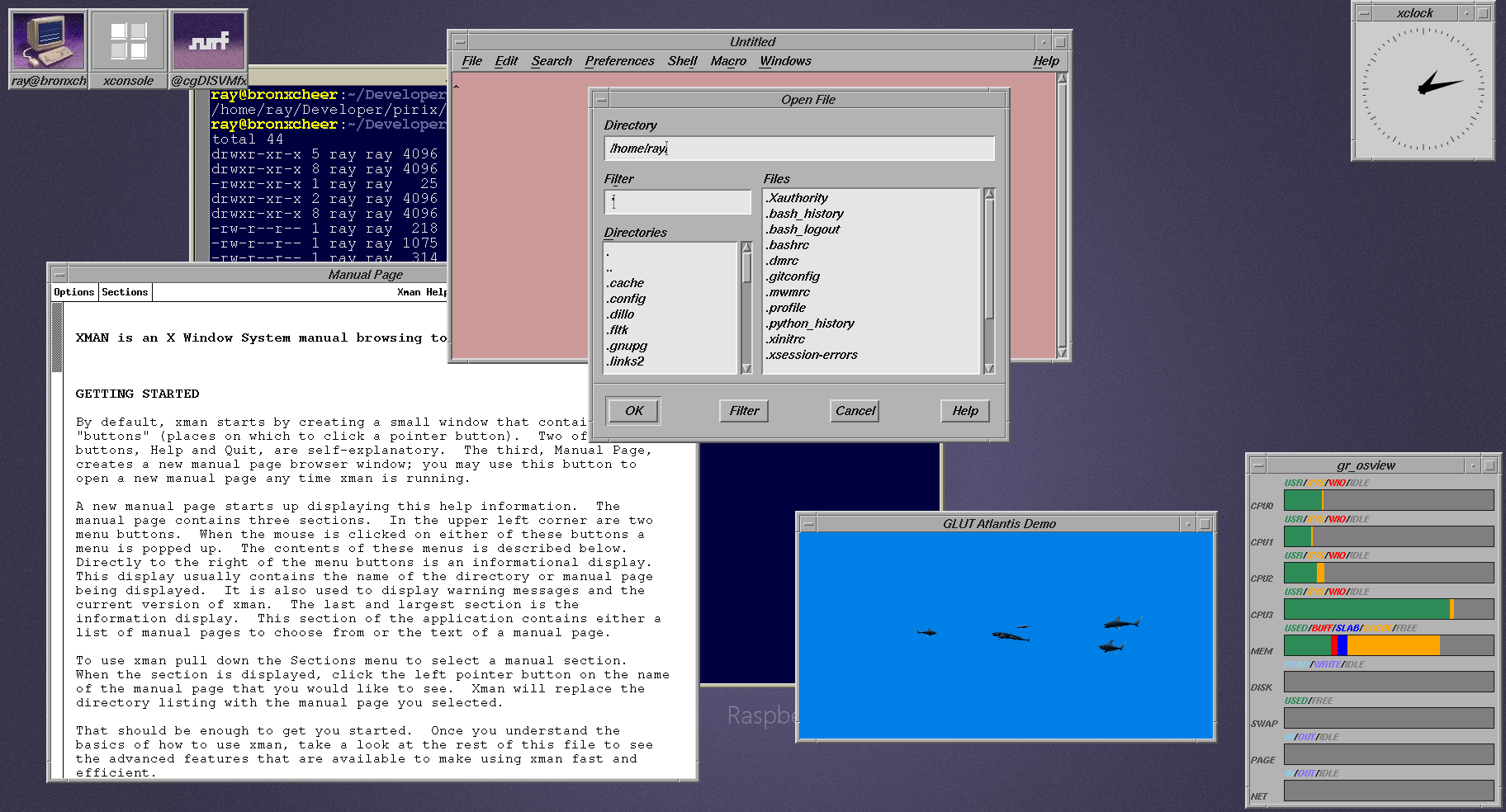This screenshot has height=812, width=1506.
Task: Open window menu of Untitled editor window
Action: coord(460,42)
